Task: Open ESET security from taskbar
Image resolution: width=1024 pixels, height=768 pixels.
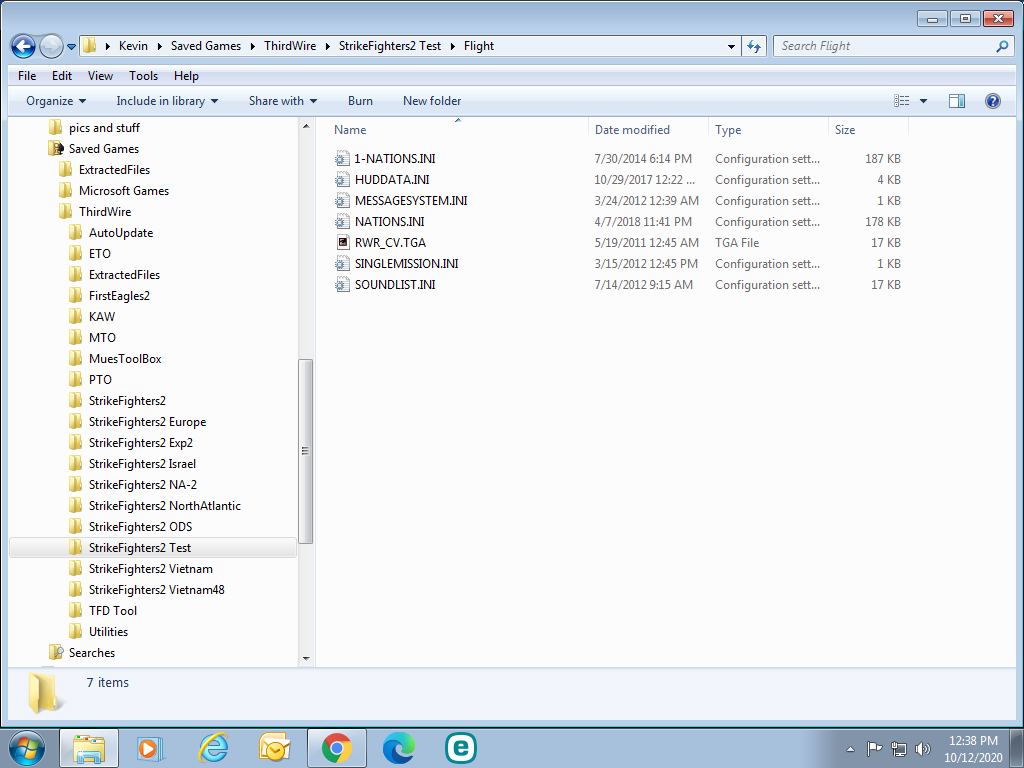Action: tap(461, 748)
